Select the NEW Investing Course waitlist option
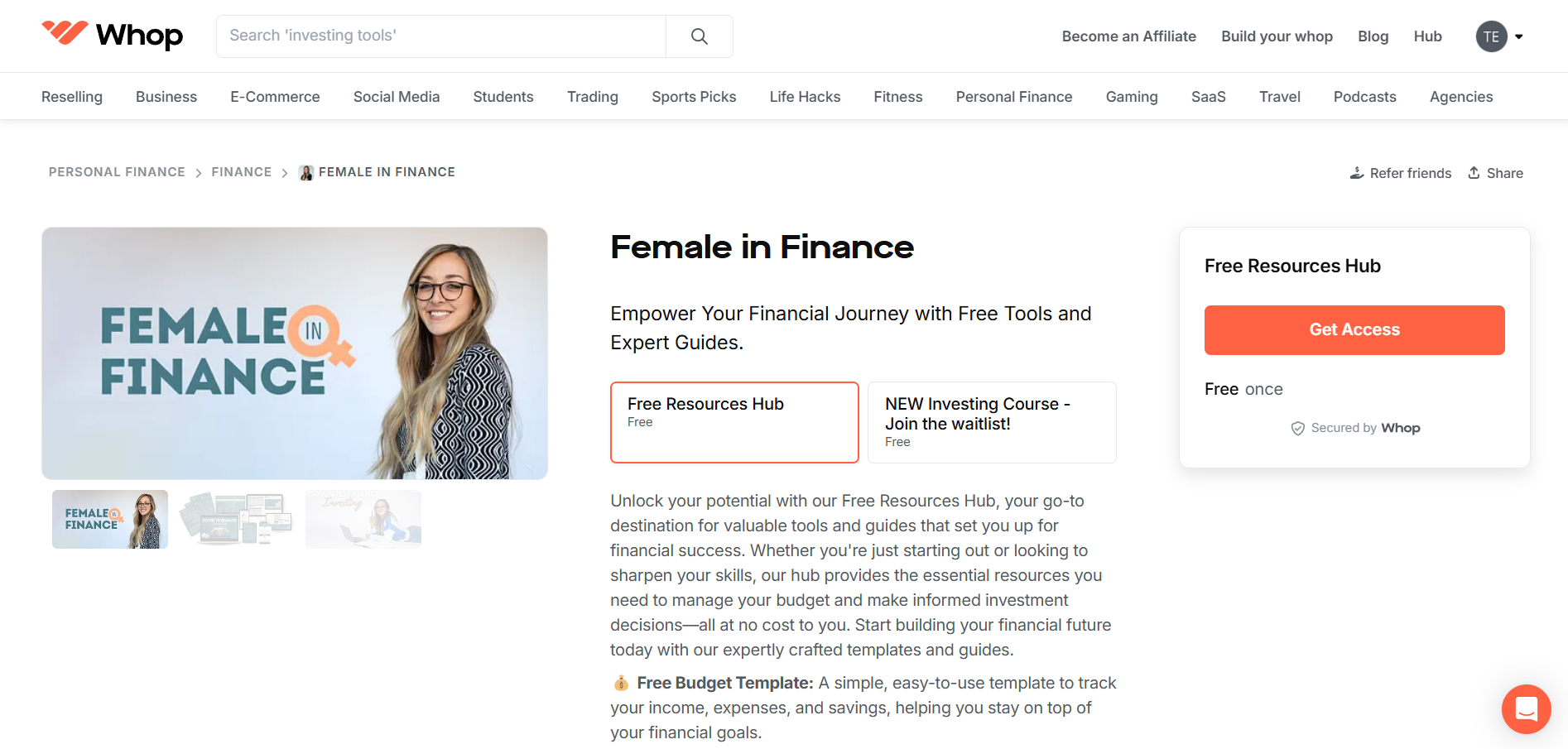The height and width of the screenshot is (749, 1568). (991, 422)
